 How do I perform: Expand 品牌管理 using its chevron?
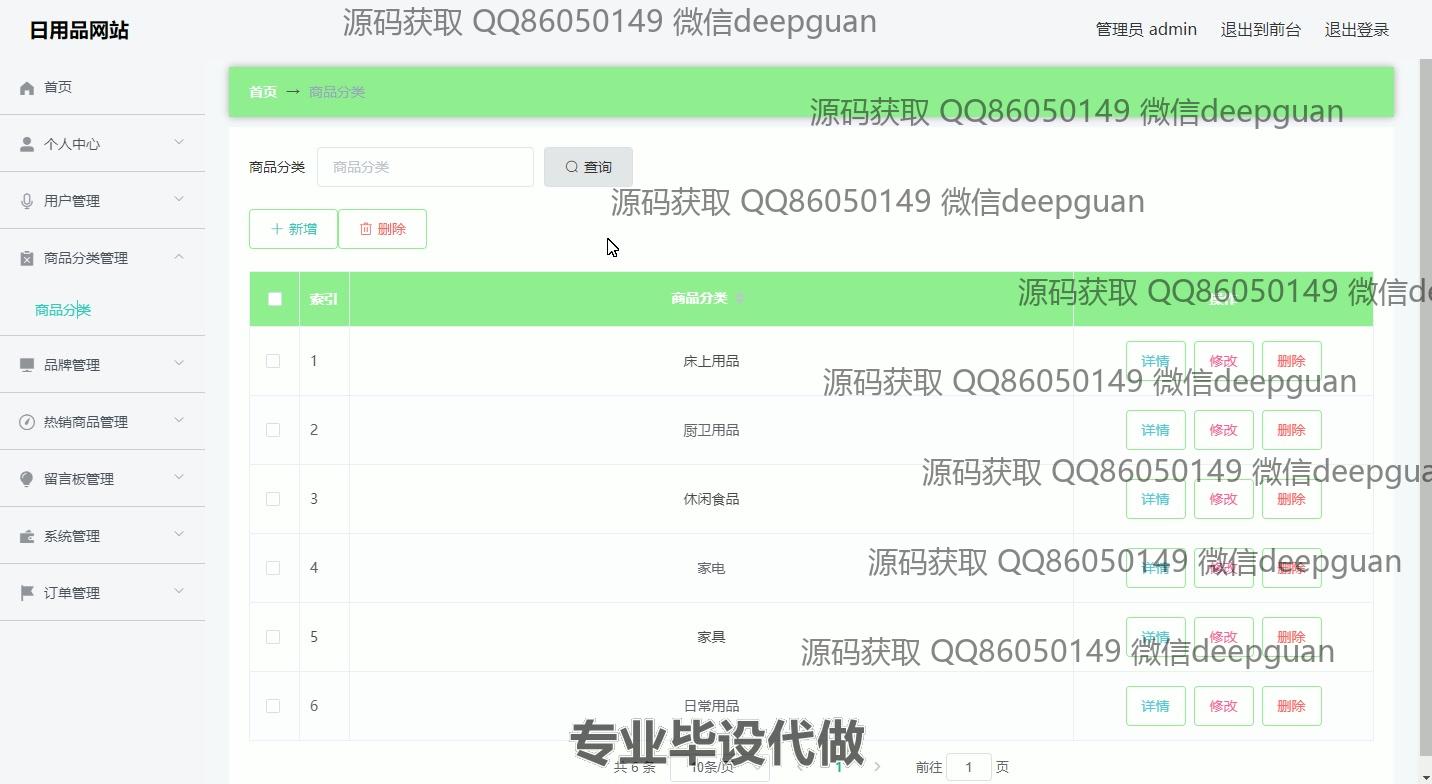(x=179, y=364)
